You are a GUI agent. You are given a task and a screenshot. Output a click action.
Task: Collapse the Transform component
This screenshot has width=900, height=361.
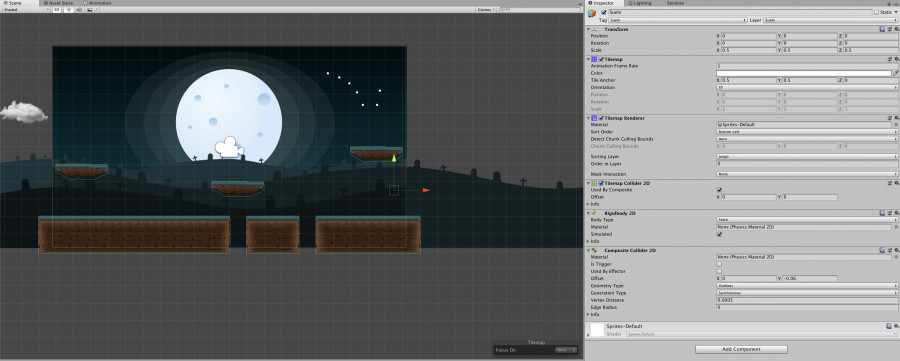(x=588, y=29)
